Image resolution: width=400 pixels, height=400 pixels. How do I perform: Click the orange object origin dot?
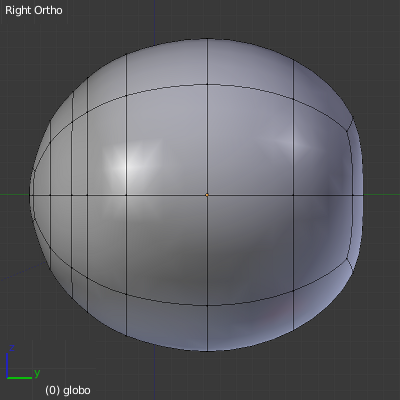(x=207, y=195)
